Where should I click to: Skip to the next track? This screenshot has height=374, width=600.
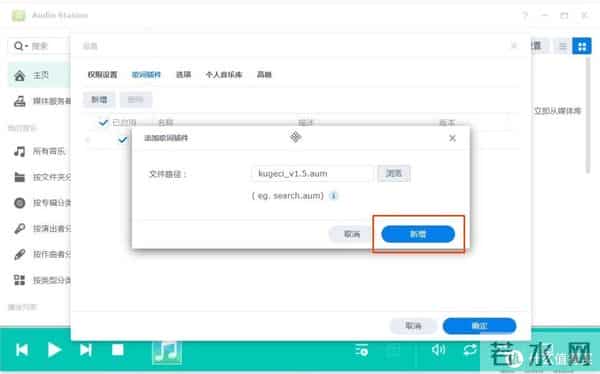tap(86, 350)
